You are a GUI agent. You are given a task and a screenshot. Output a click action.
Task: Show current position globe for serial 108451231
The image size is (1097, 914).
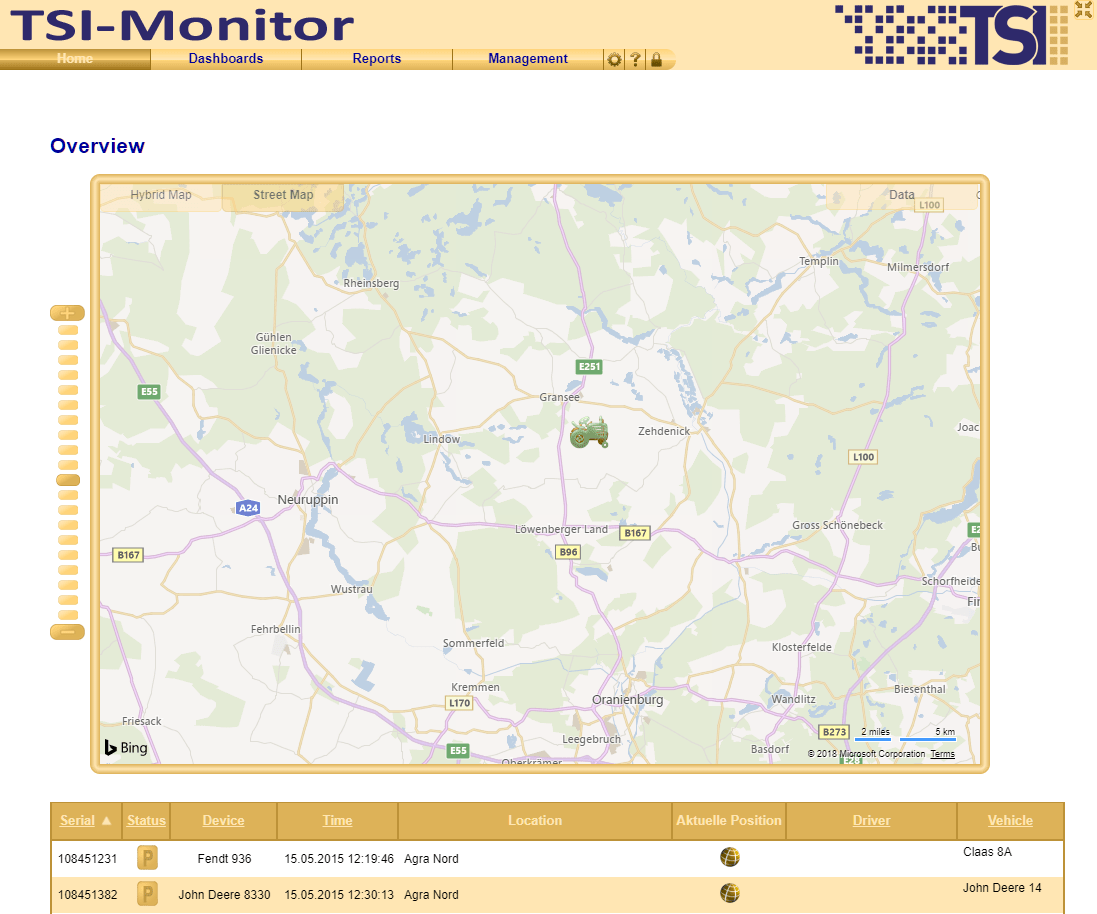point(730,857)
